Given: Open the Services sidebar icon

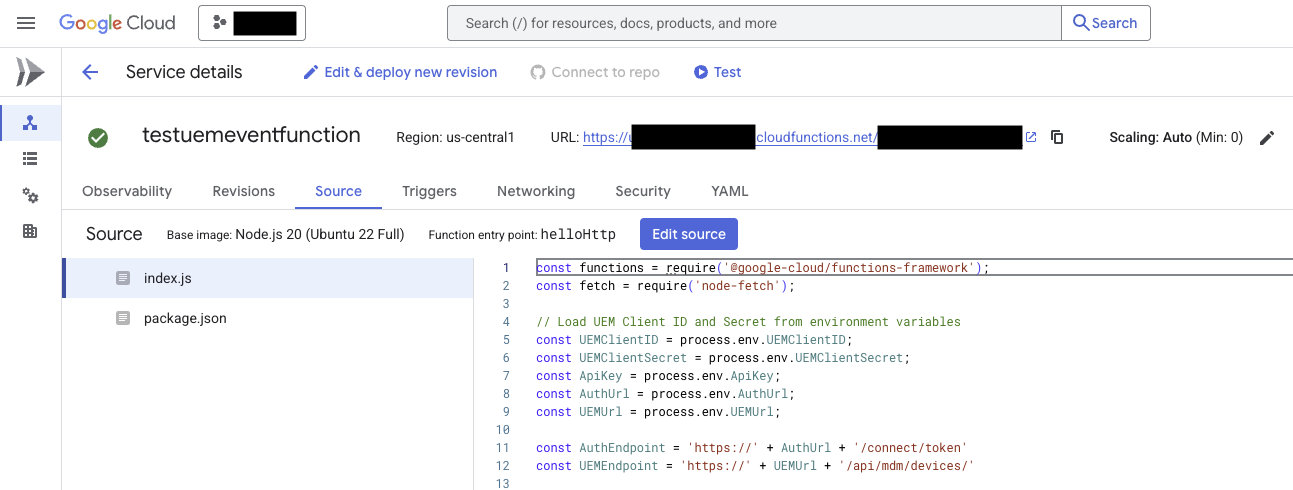Looking at the screenshot, I should (30, 123).
